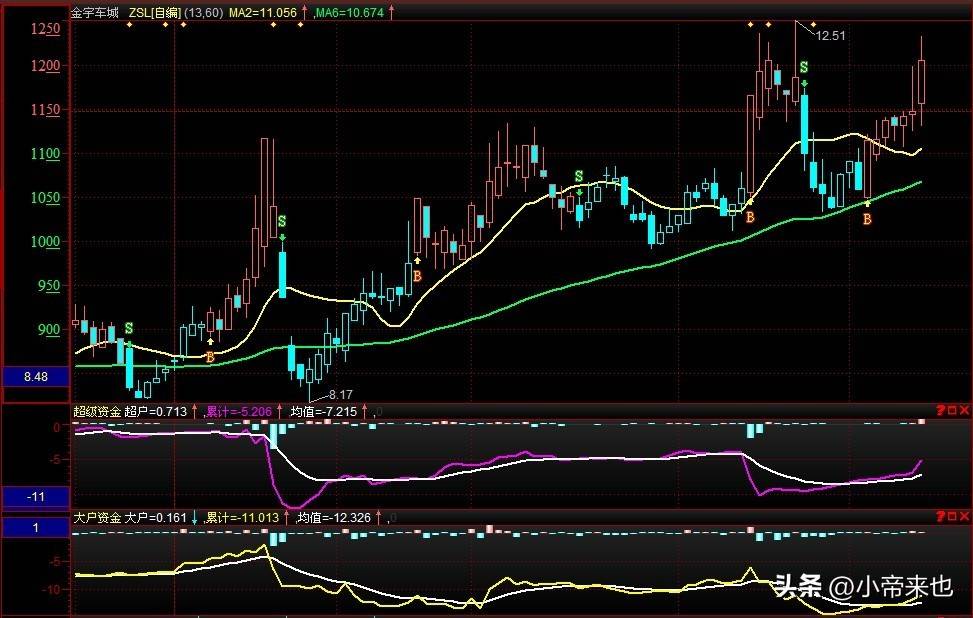Viewport: 973px width, 618px height.
Task: Click the up arrow after 均值=-7.215
Action: click(x=365, y=411)
